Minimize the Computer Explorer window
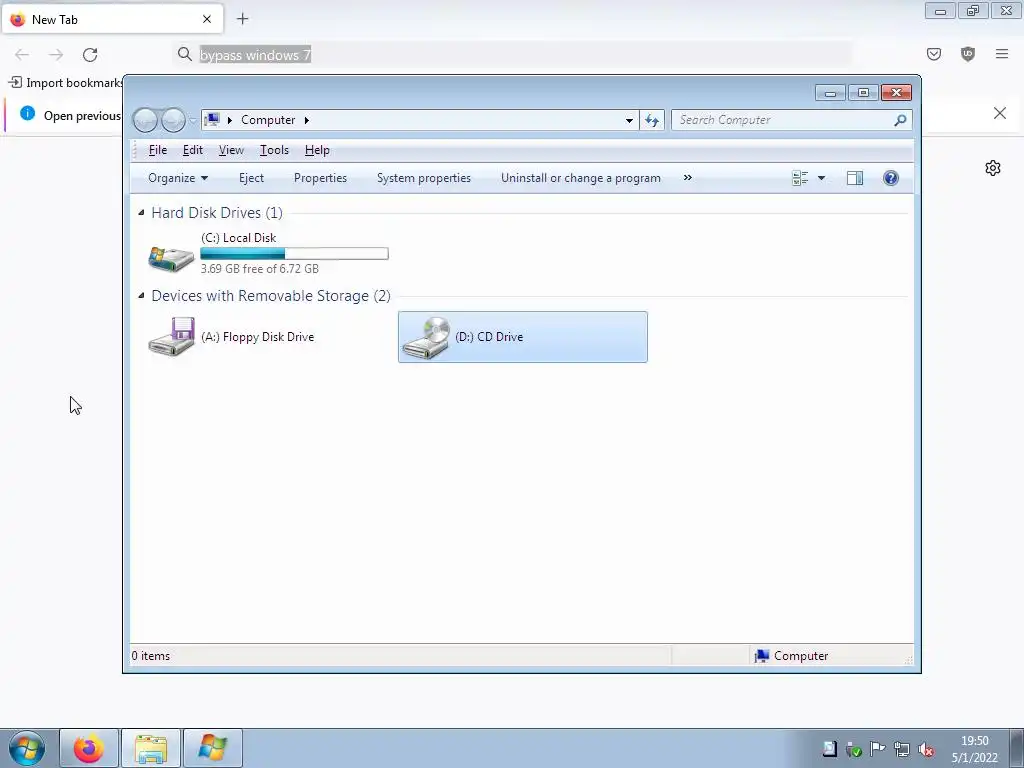Screen dimensions: 1024x768 point(831,93)
